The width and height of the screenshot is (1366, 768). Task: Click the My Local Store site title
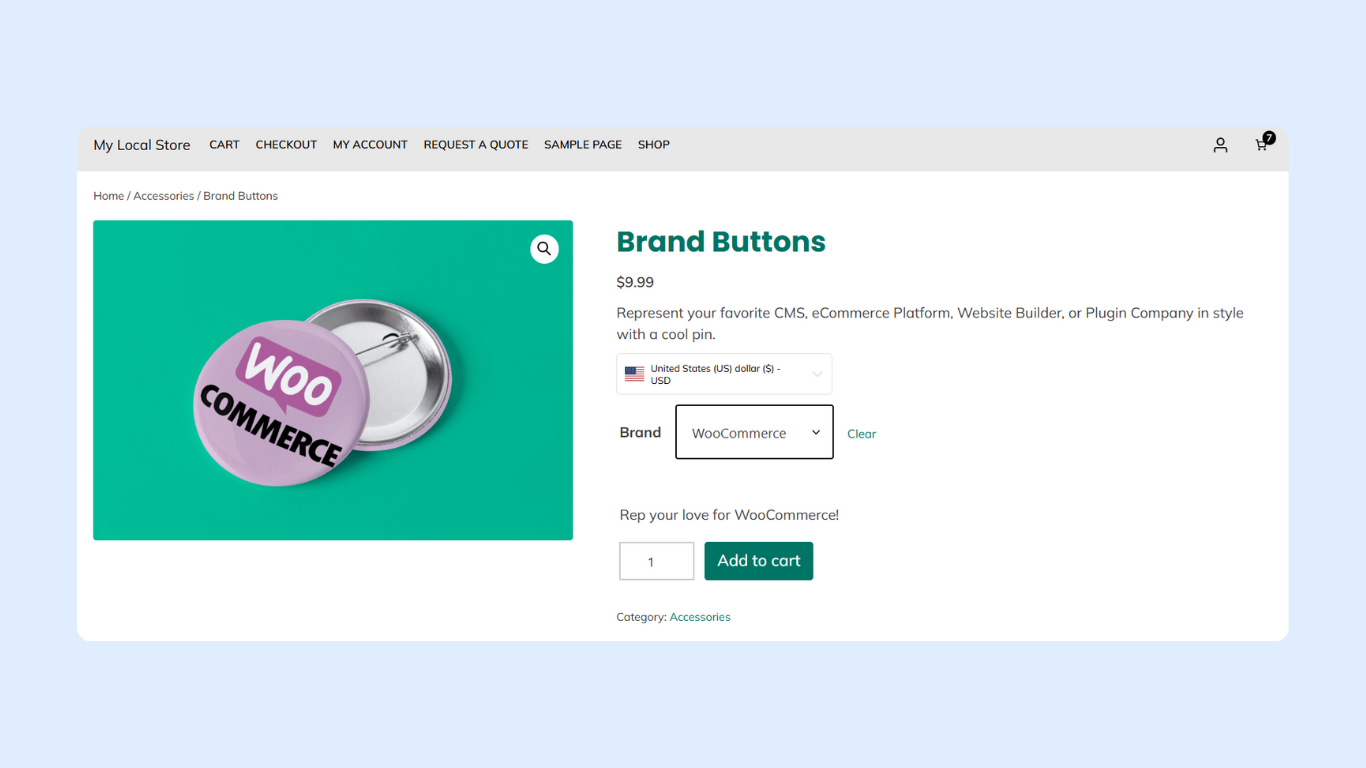coord(142,145)
